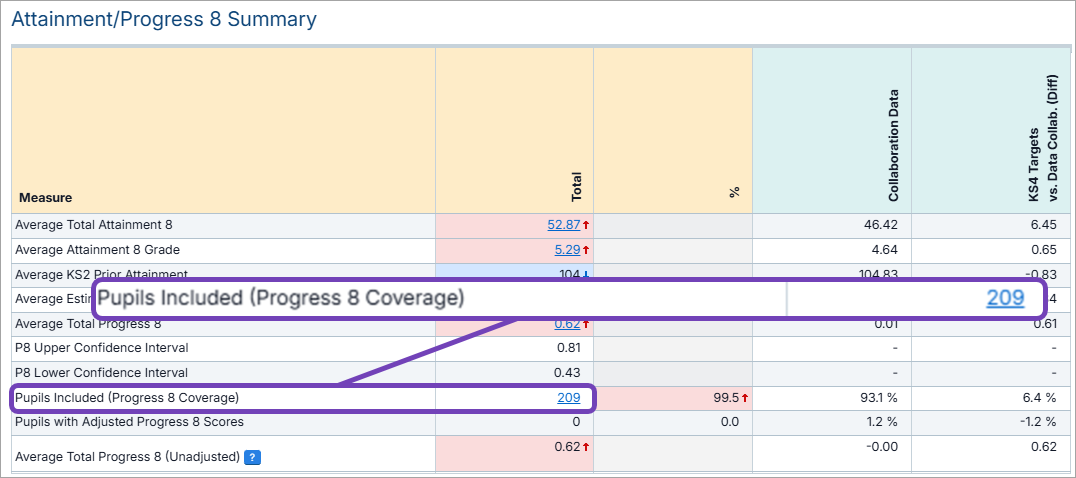
Task: Open help icon beside Average Total Progress 8 (Unadjusted)
Action: 253,457
